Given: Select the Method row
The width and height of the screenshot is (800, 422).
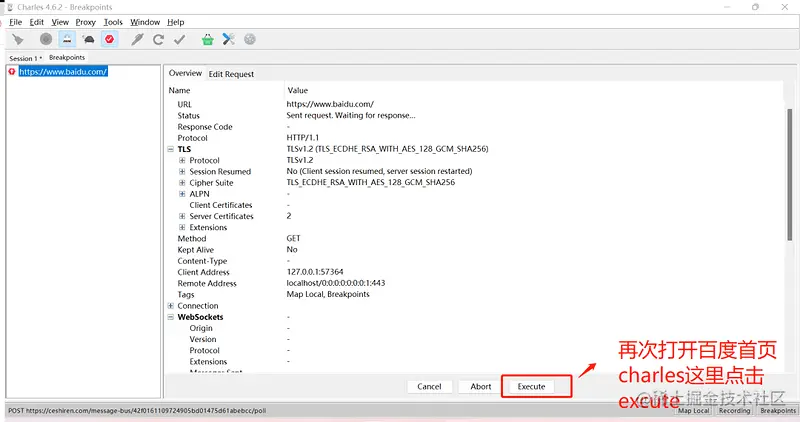Looking at the screenshot, I should click(x=475, y=238).
